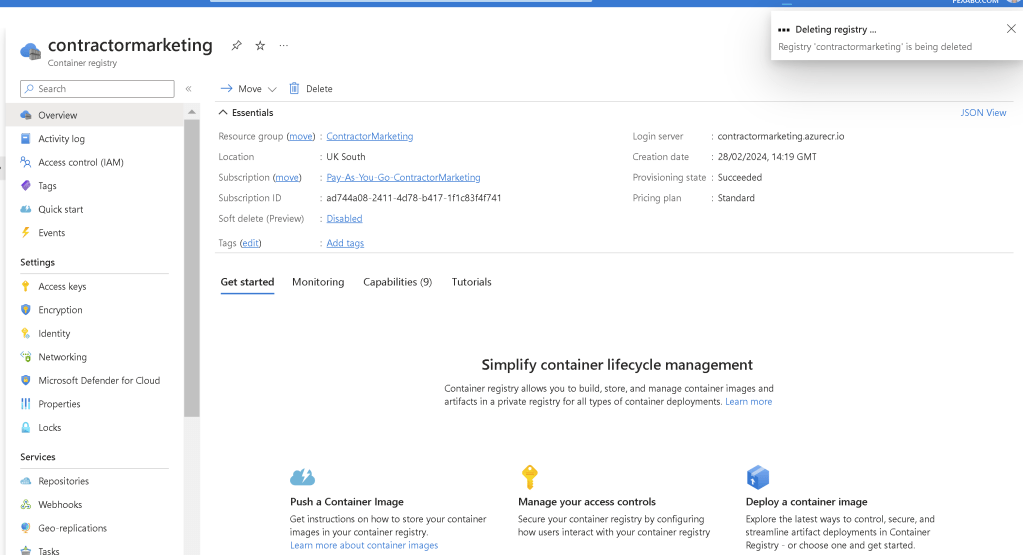
Task: Click the sidebar vertical scrollbar
Action: (191, 267)
